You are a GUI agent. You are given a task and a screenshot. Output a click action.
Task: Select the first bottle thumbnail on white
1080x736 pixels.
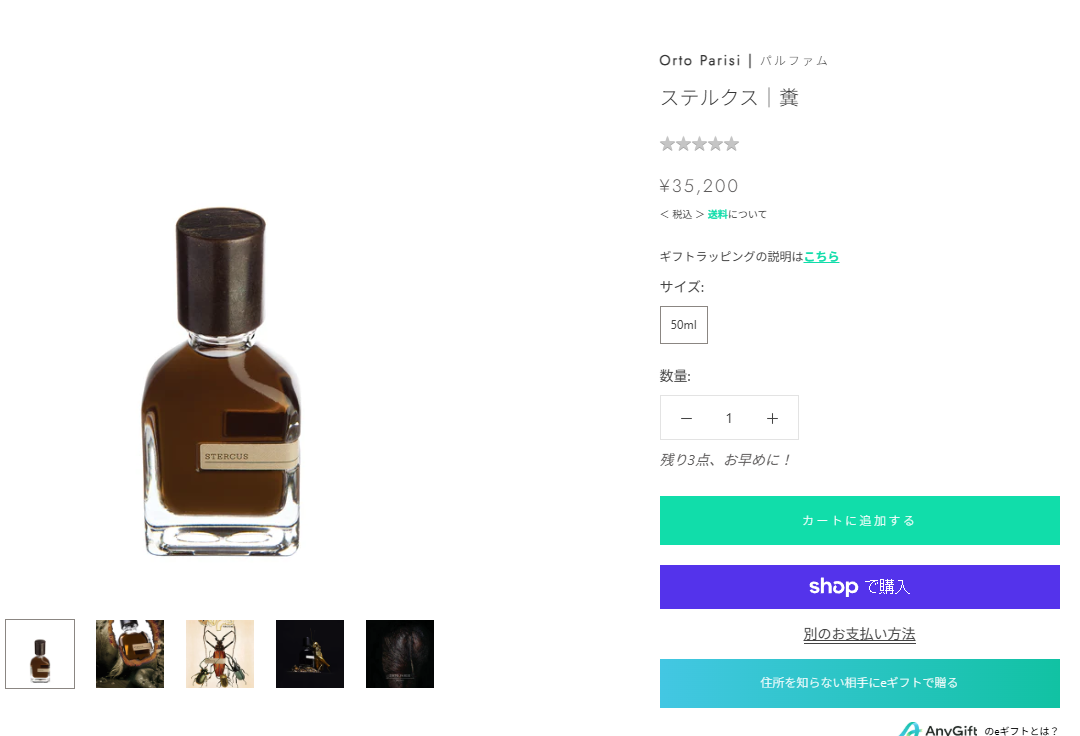40,654
